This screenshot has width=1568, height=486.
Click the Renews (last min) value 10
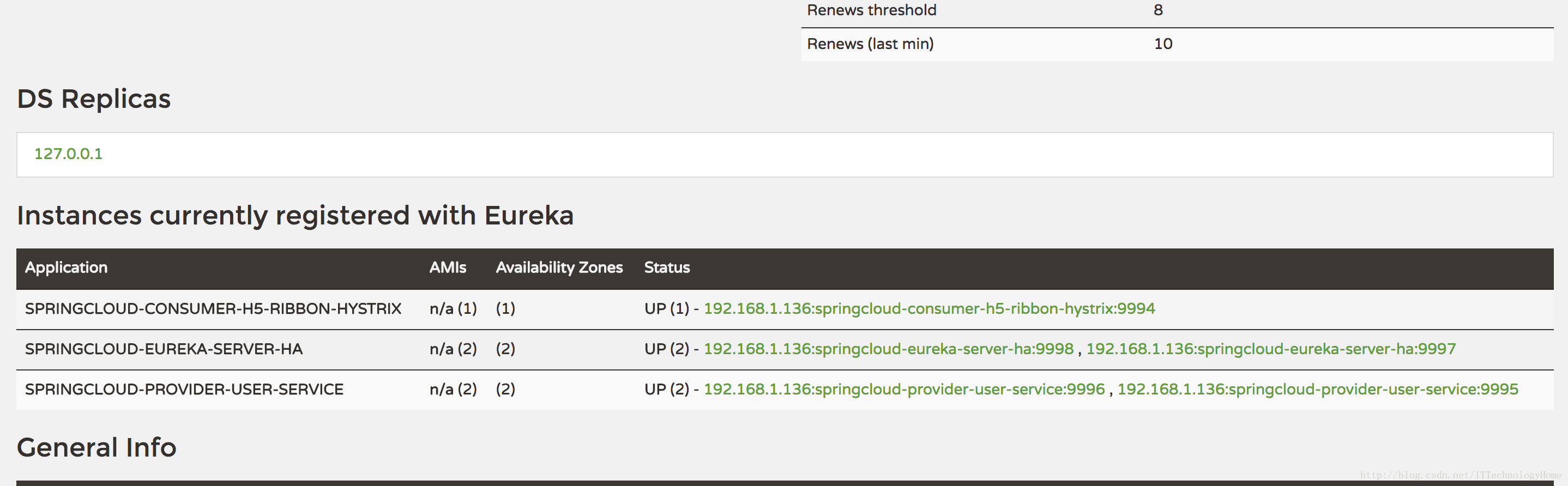1162,44
